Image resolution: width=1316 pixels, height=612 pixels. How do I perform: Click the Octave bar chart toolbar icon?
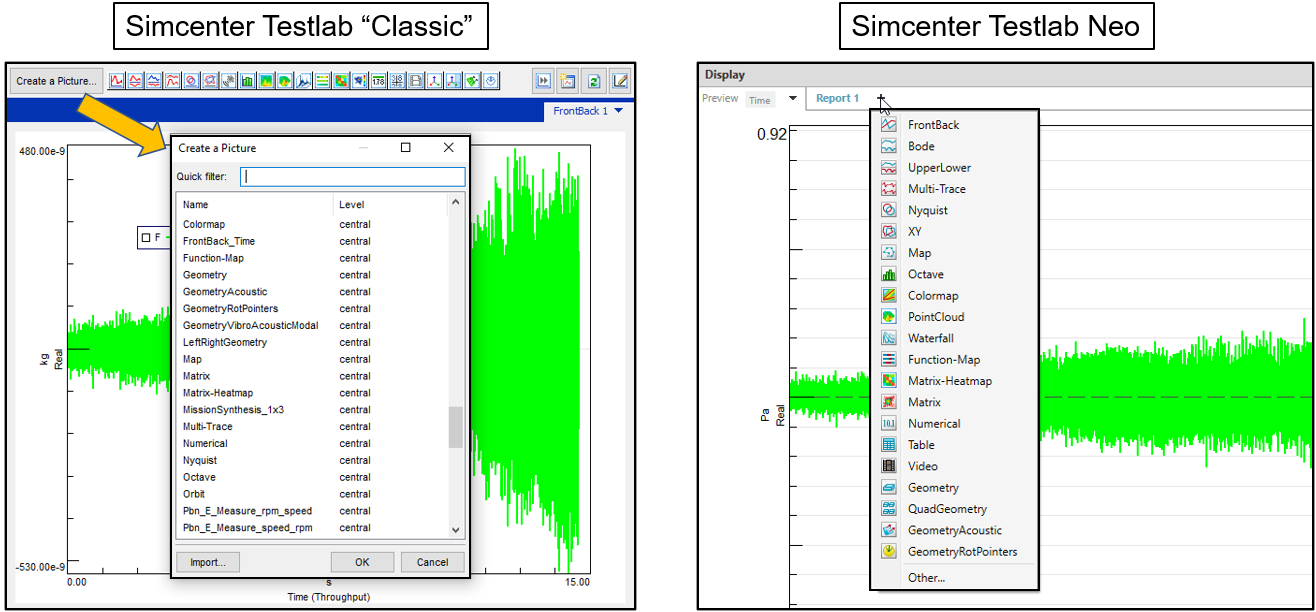coord(247,81)
